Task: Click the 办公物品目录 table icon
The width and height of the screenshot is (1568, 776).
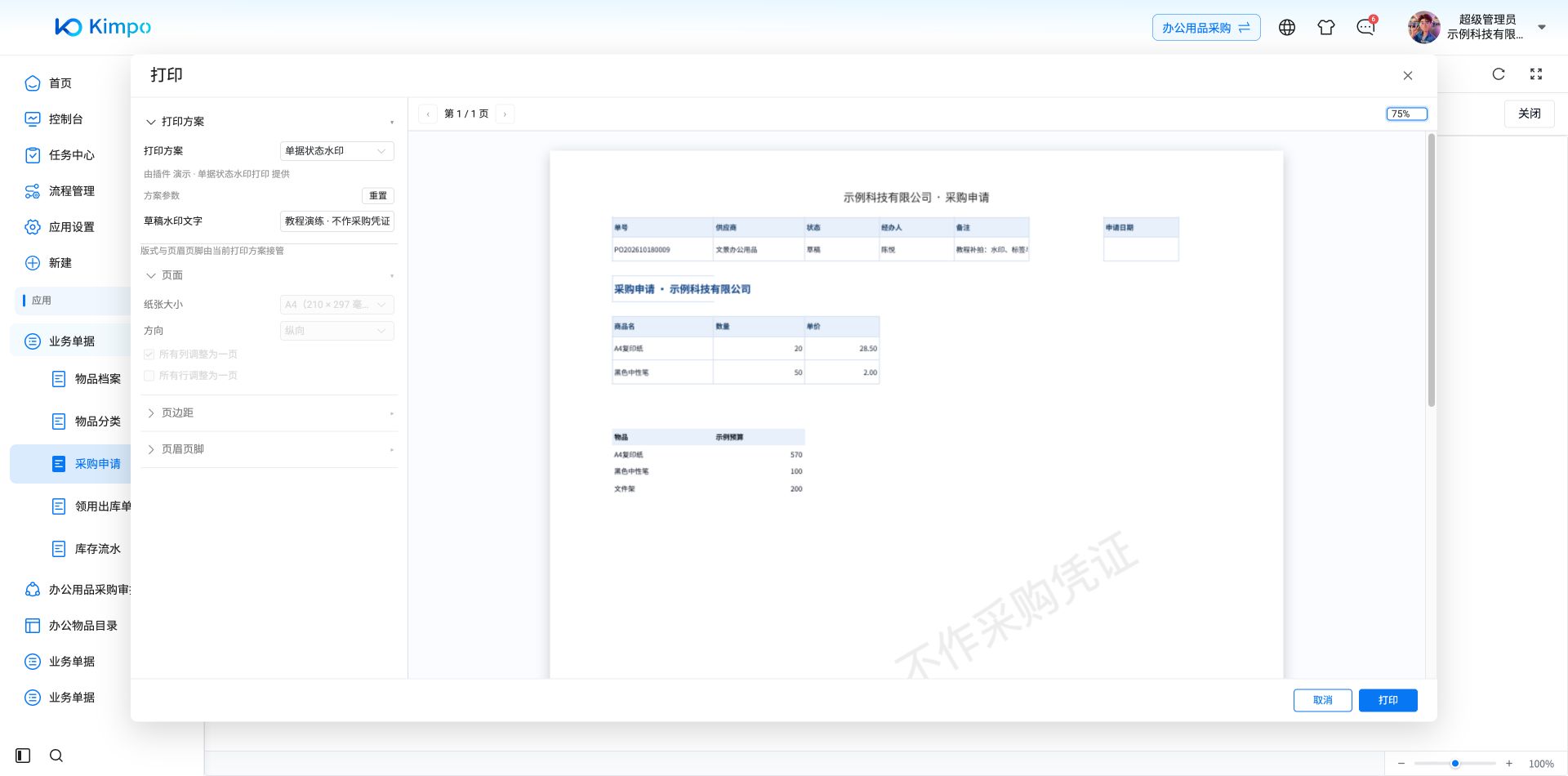Action: point(33,626)
